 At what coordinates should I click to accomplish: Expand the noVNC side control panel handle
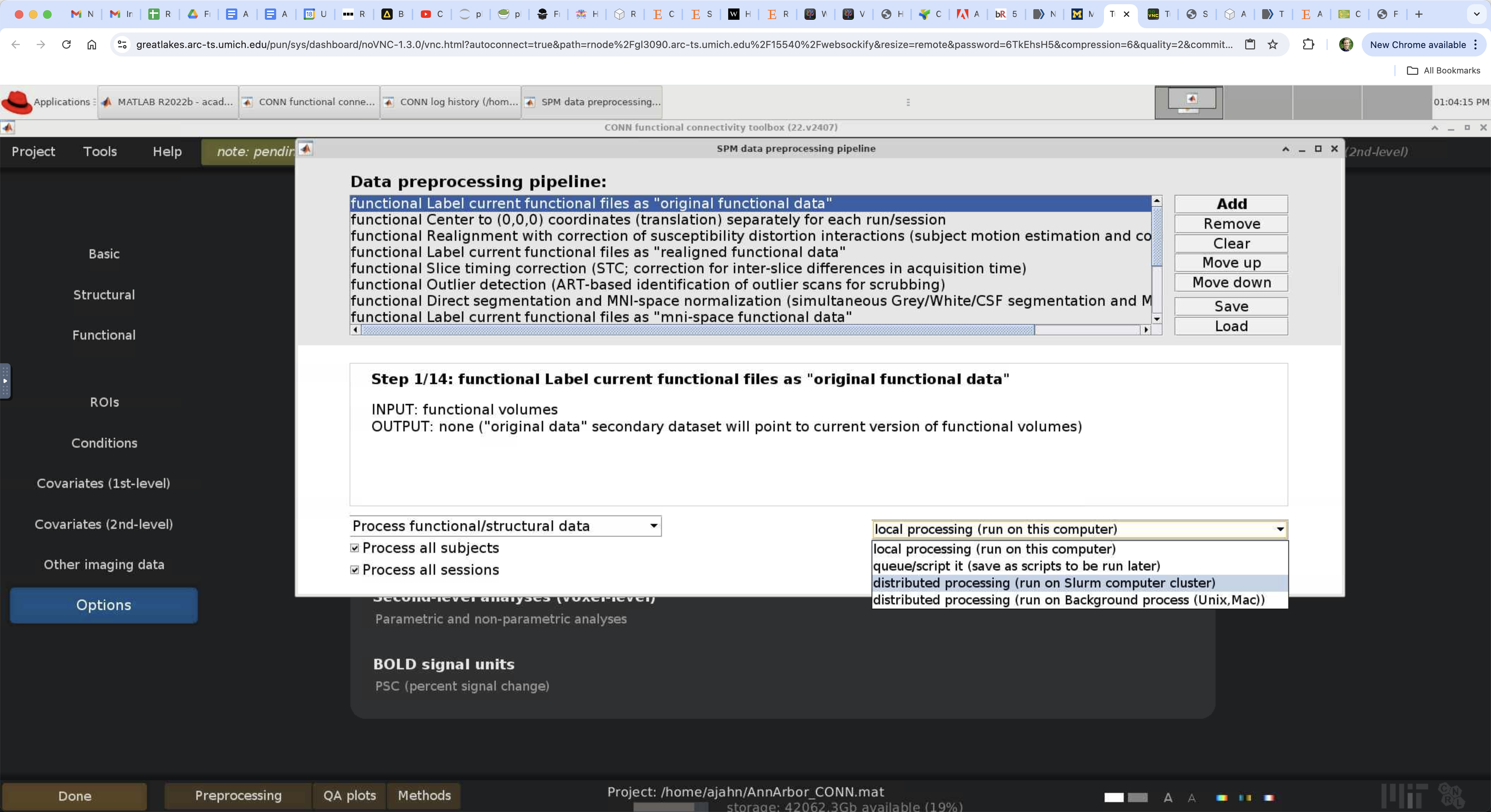5,381
